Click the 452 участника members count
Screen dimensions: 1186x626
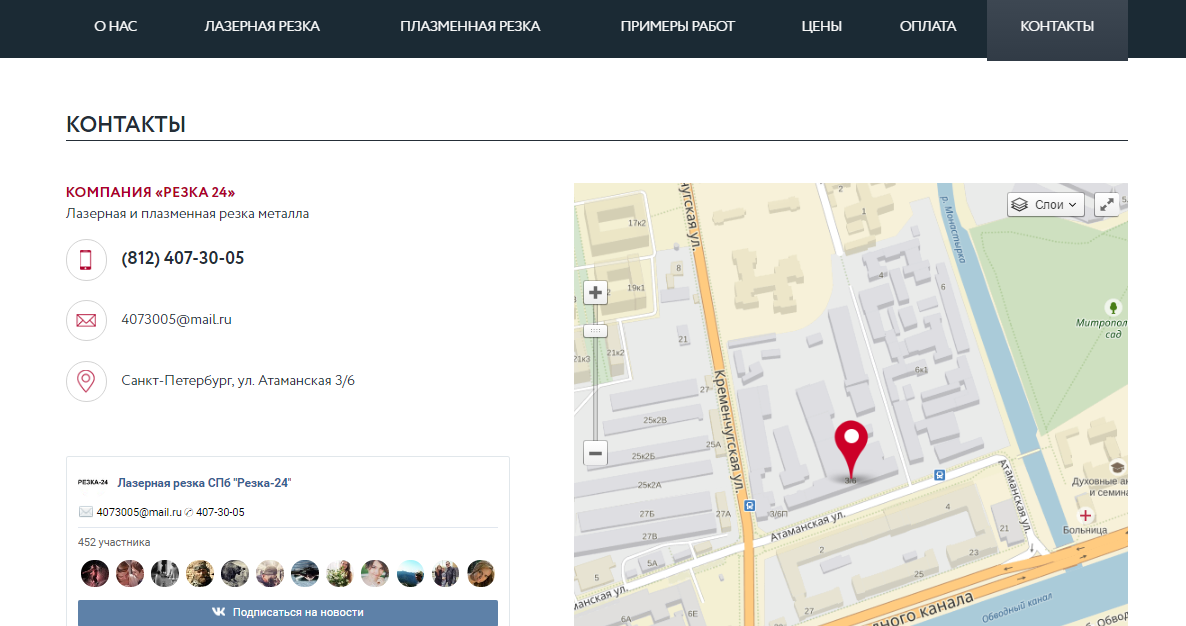click(113, 542)
